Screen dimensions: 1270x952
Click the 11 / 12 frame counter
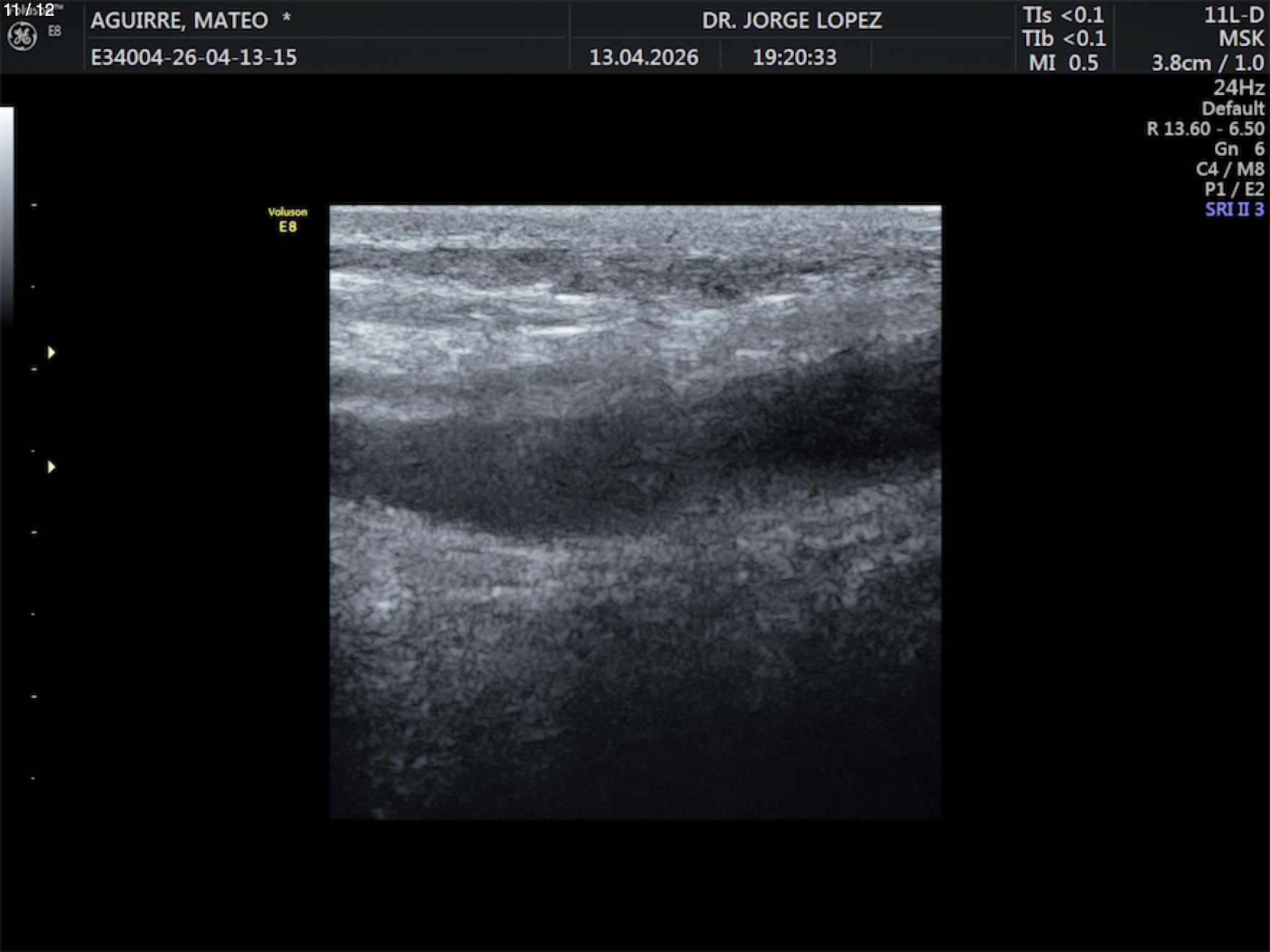coord(29,10)
